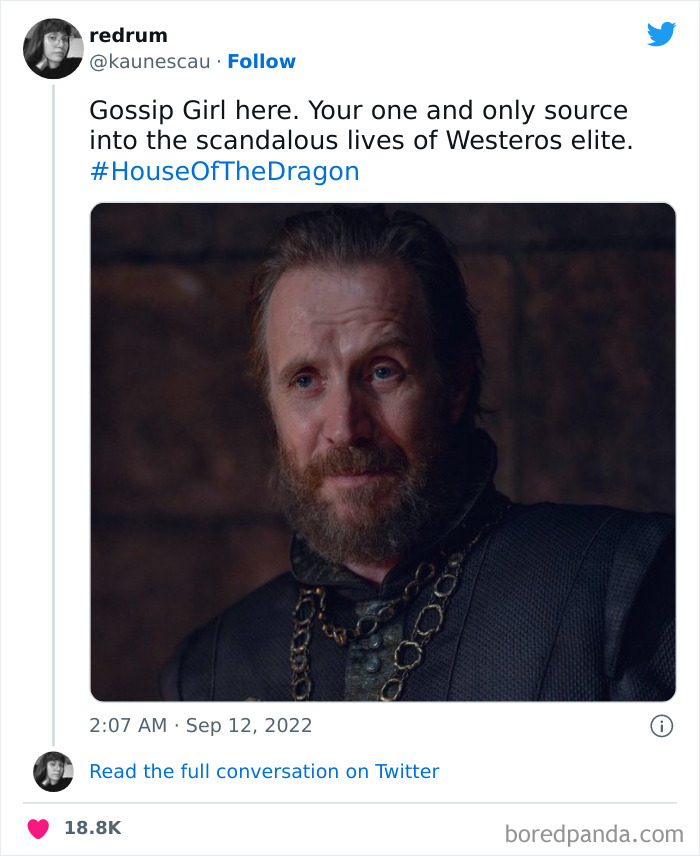
Task: Open redrum's profile picture
Action: pos(53,47)
